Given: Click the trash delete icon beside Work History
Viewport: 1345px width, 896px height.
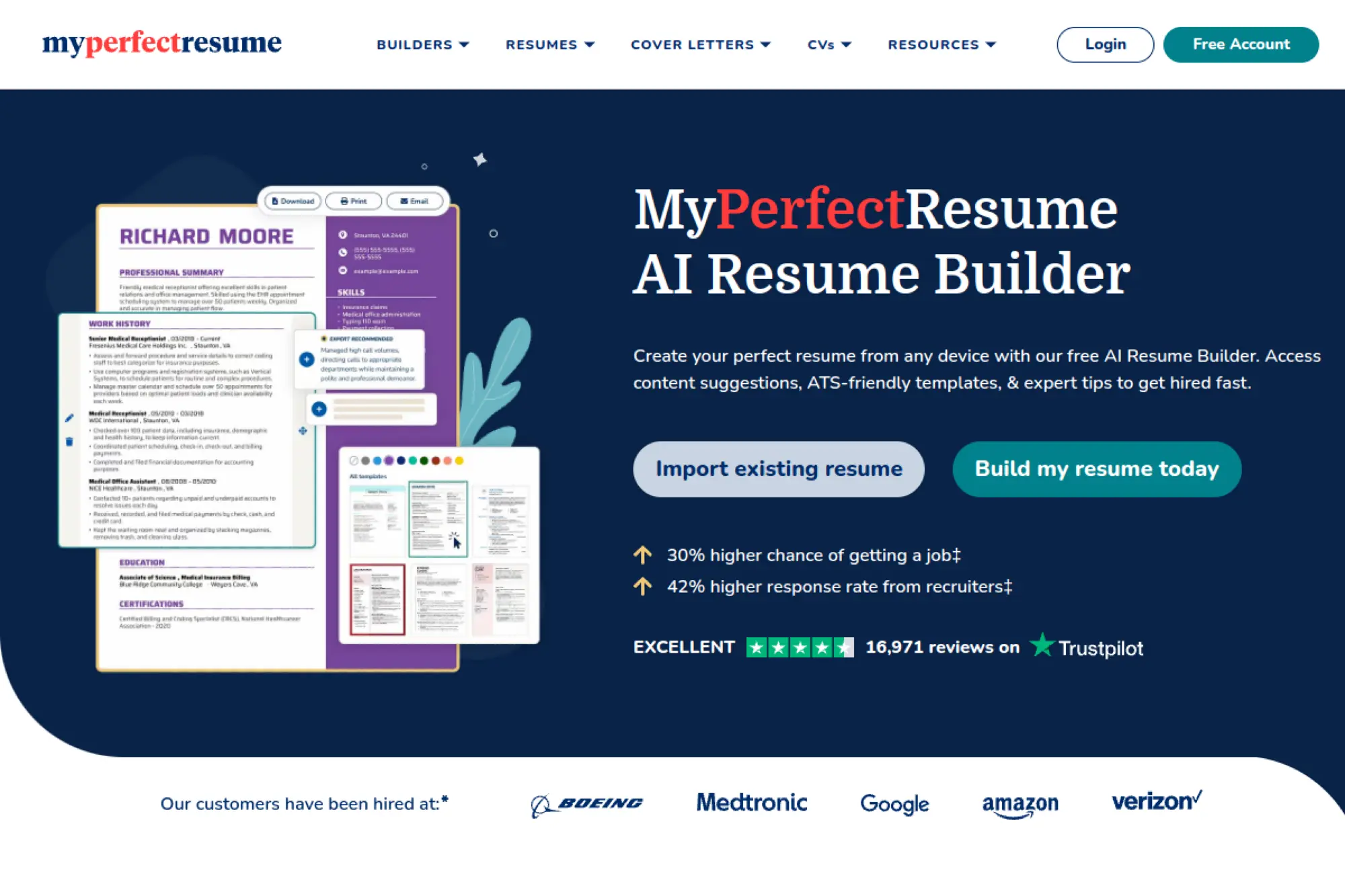Looking at the screenshot, I should [x=69, y=442].
